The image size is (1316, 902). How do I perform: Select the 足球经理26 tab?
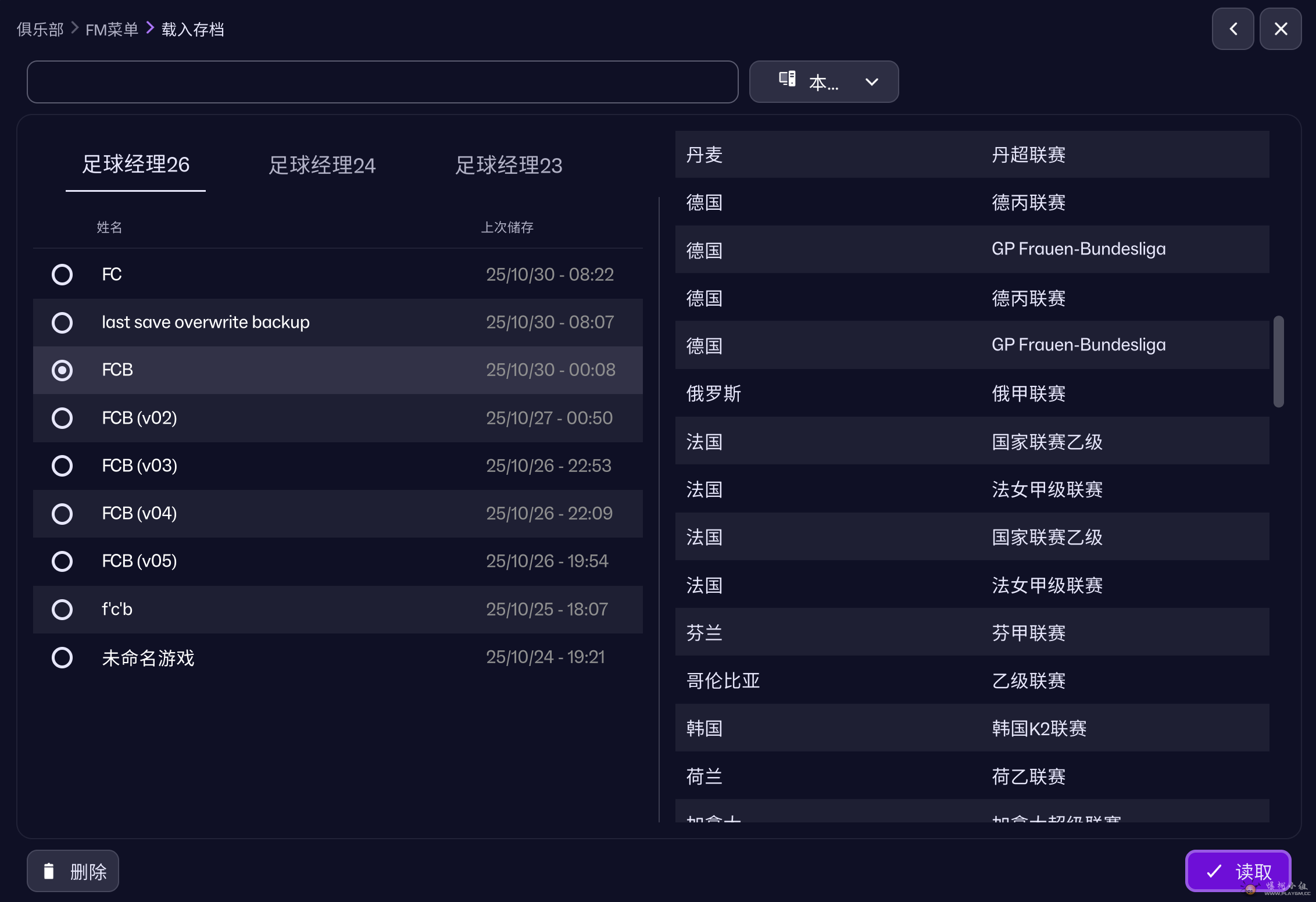(135, 165)
